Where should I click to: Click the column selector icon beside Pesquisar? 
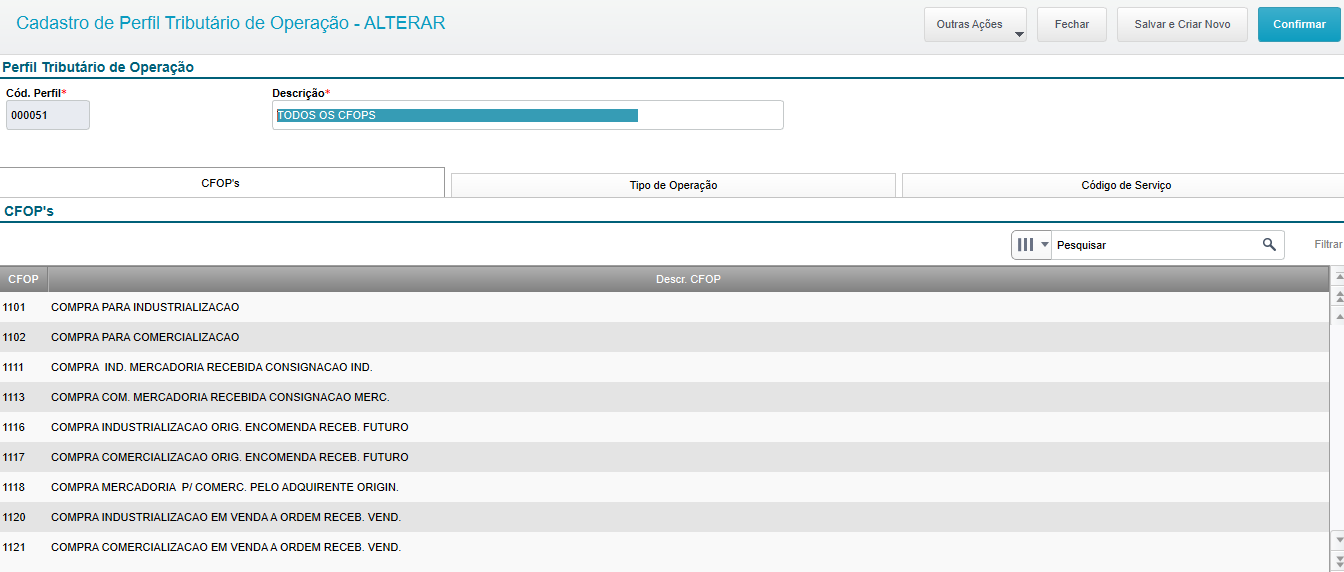pos(1025,245)
